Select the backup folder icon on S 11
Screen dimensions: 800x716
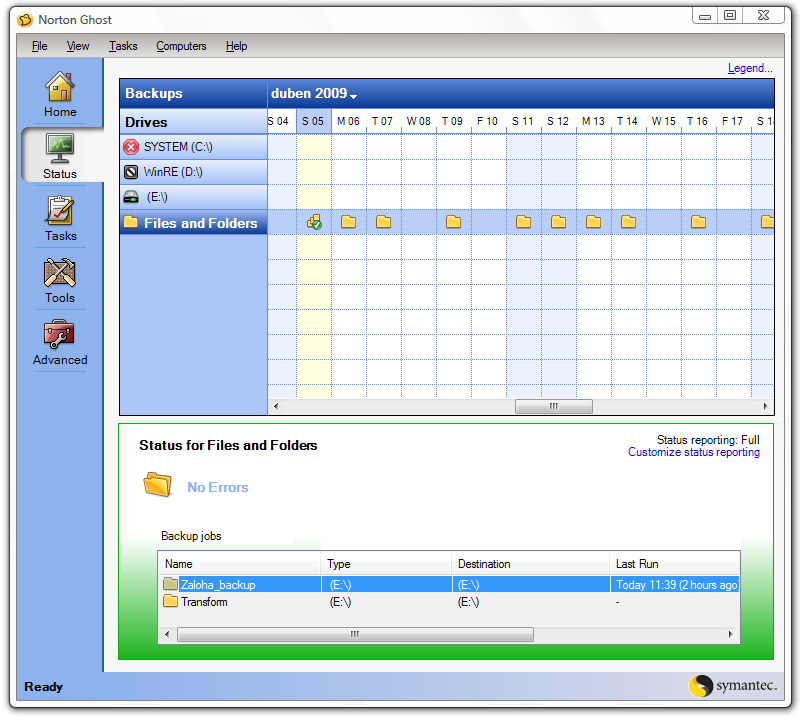[523, 222]
